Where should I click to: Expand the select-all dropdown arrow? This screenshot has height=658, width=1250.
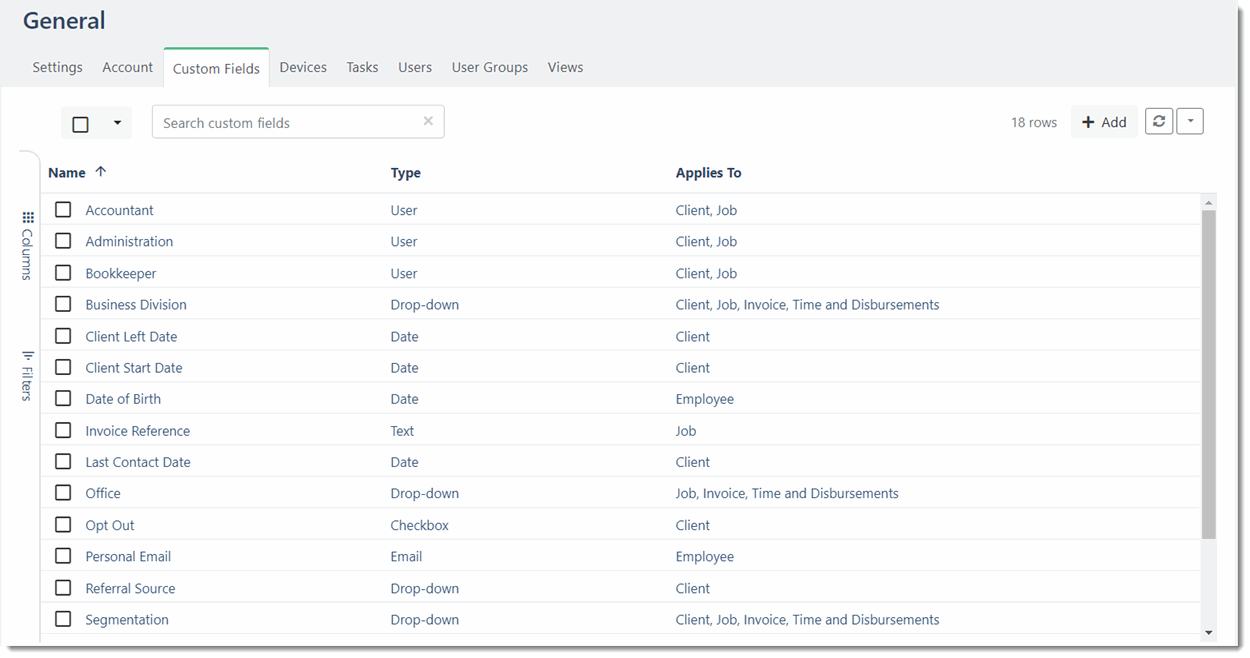point(117,123)
